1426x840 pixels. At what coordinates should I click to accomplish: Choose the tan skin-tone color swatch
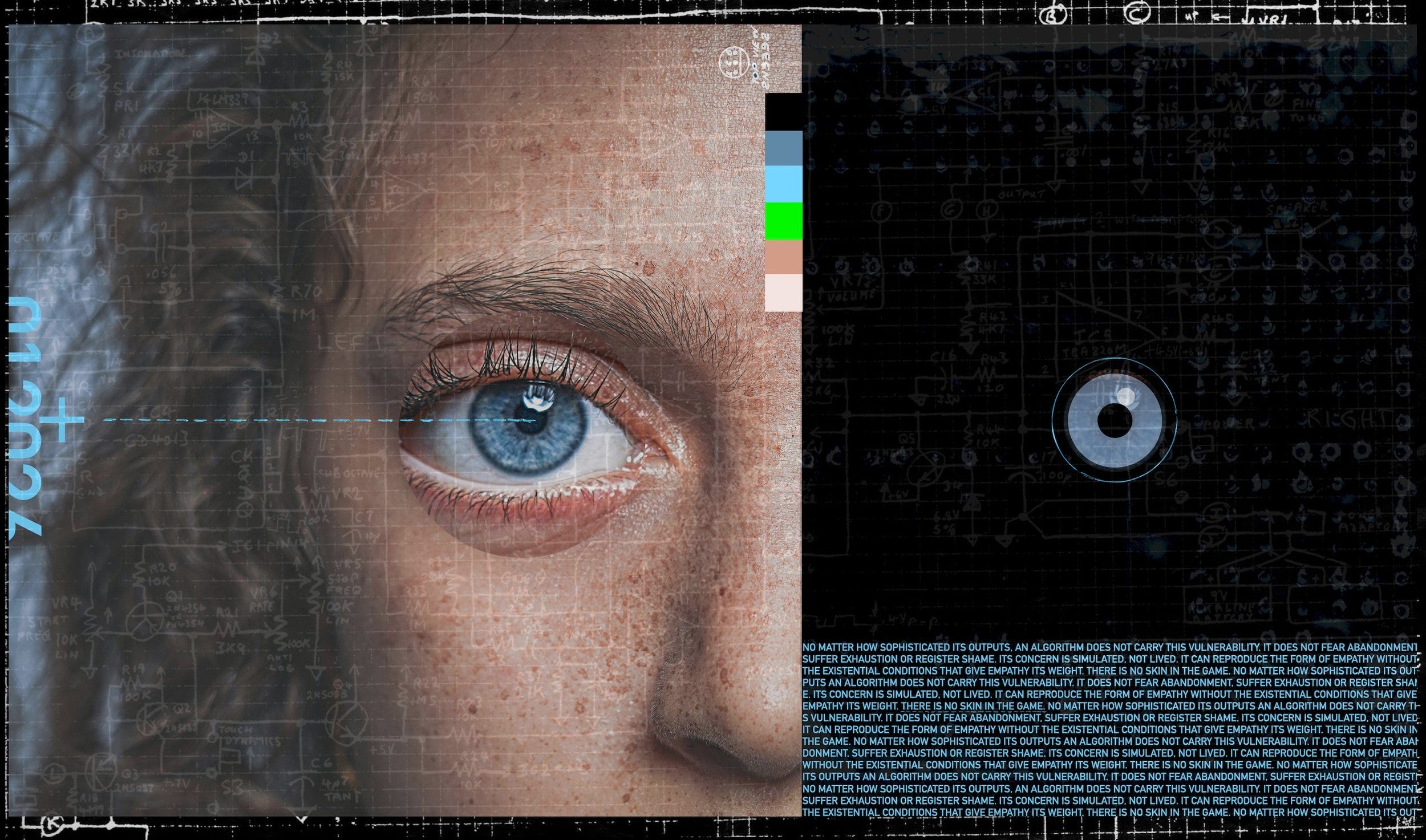click(783, 257)
